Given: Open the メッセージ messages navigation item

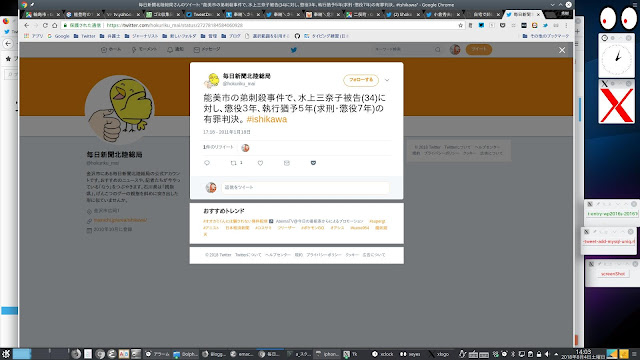Looking at the screenshot, I should (x=207, y=49).
